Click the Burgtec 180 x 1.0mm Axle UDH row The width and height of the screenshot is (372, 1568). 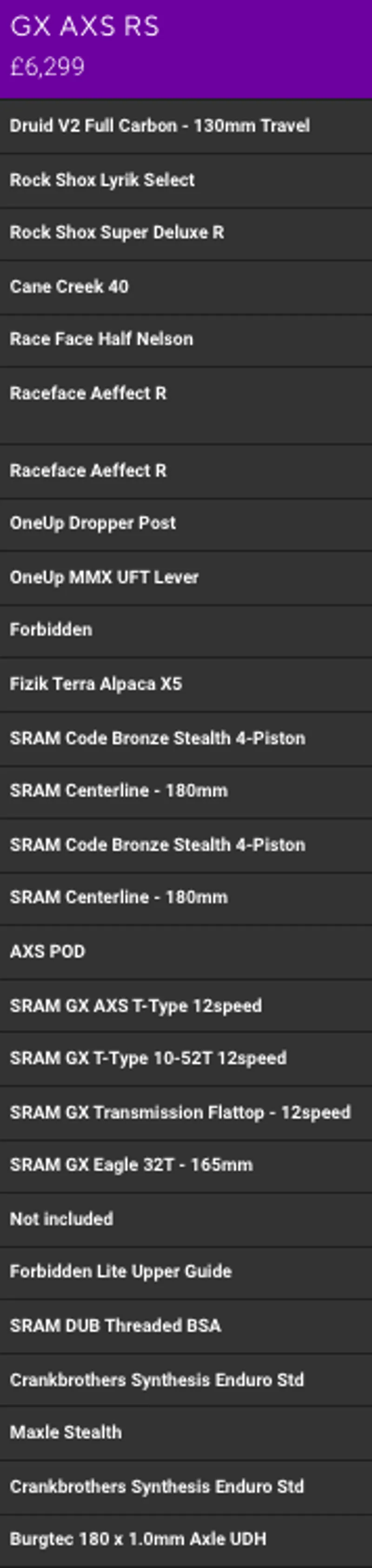click(138, 1540)
